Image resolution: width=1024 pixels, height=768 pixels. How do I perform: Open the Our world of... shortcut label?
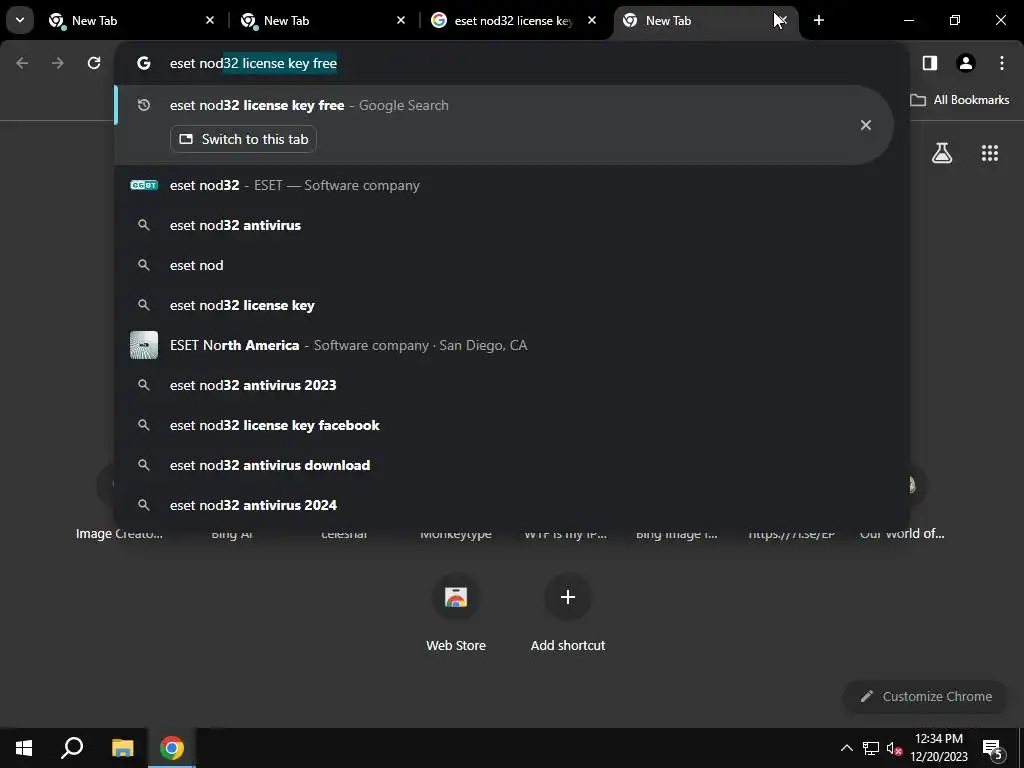click(902, 534)
